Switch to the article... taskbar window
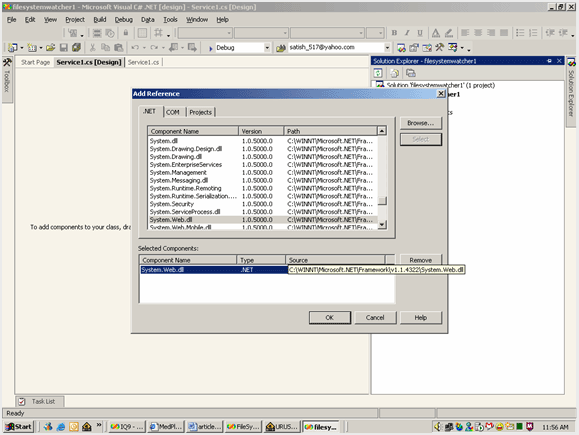Viewport: 579px width, 435px height. tap(205, 427)
